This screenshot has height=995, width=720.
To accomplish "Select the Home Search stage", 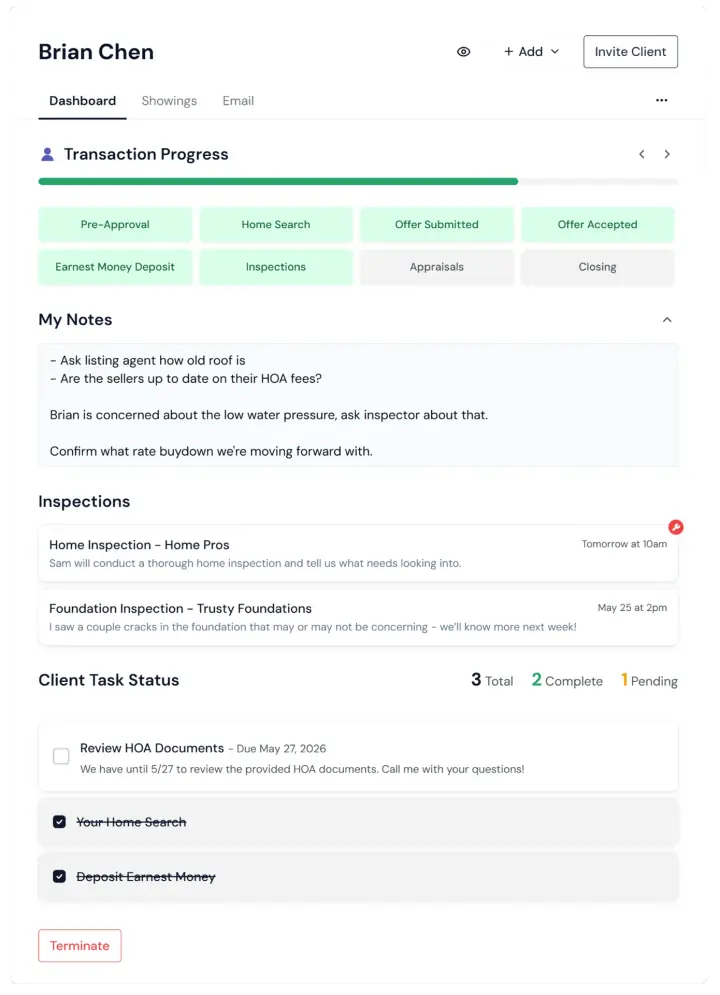I will coord(276,225).
